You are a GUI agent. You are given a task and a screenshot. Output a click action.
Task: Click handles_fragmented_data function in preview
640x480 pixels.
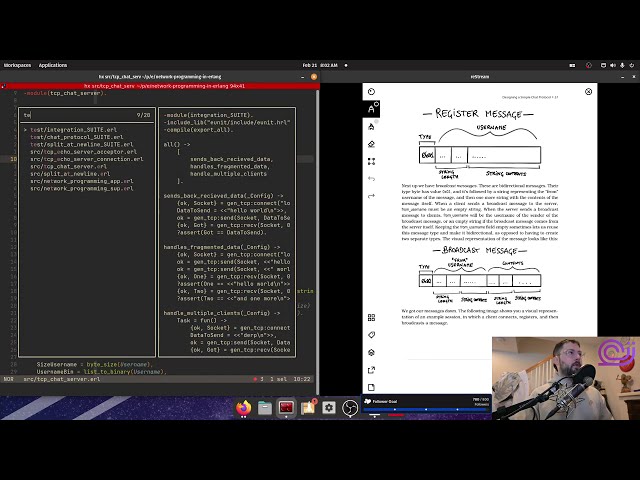[222, 247]
